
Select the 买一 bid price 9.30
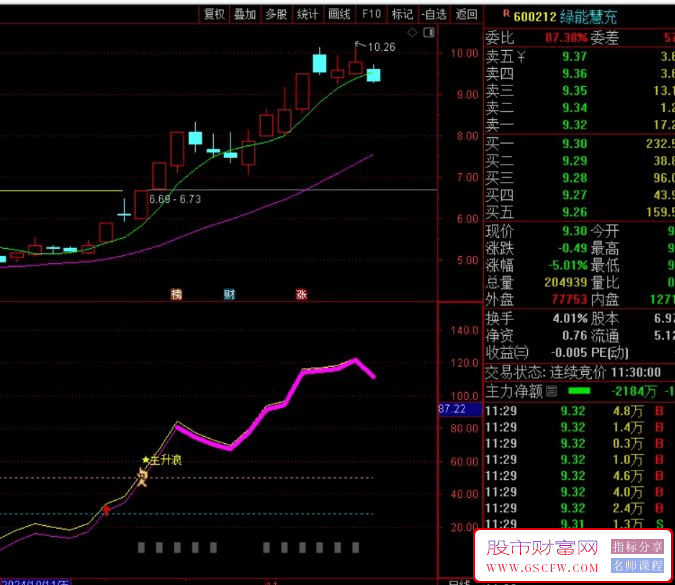(575, 143)
